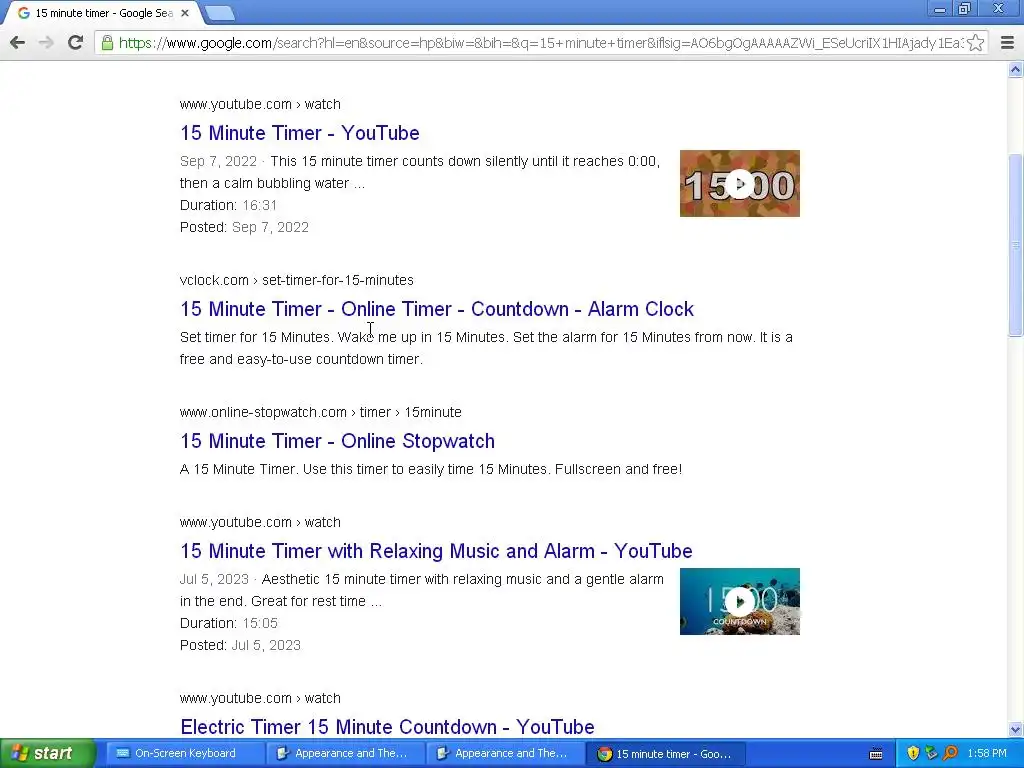Click the scrollbar up arrow
Screen dimensions: 1024x768
coord(1016,69)
